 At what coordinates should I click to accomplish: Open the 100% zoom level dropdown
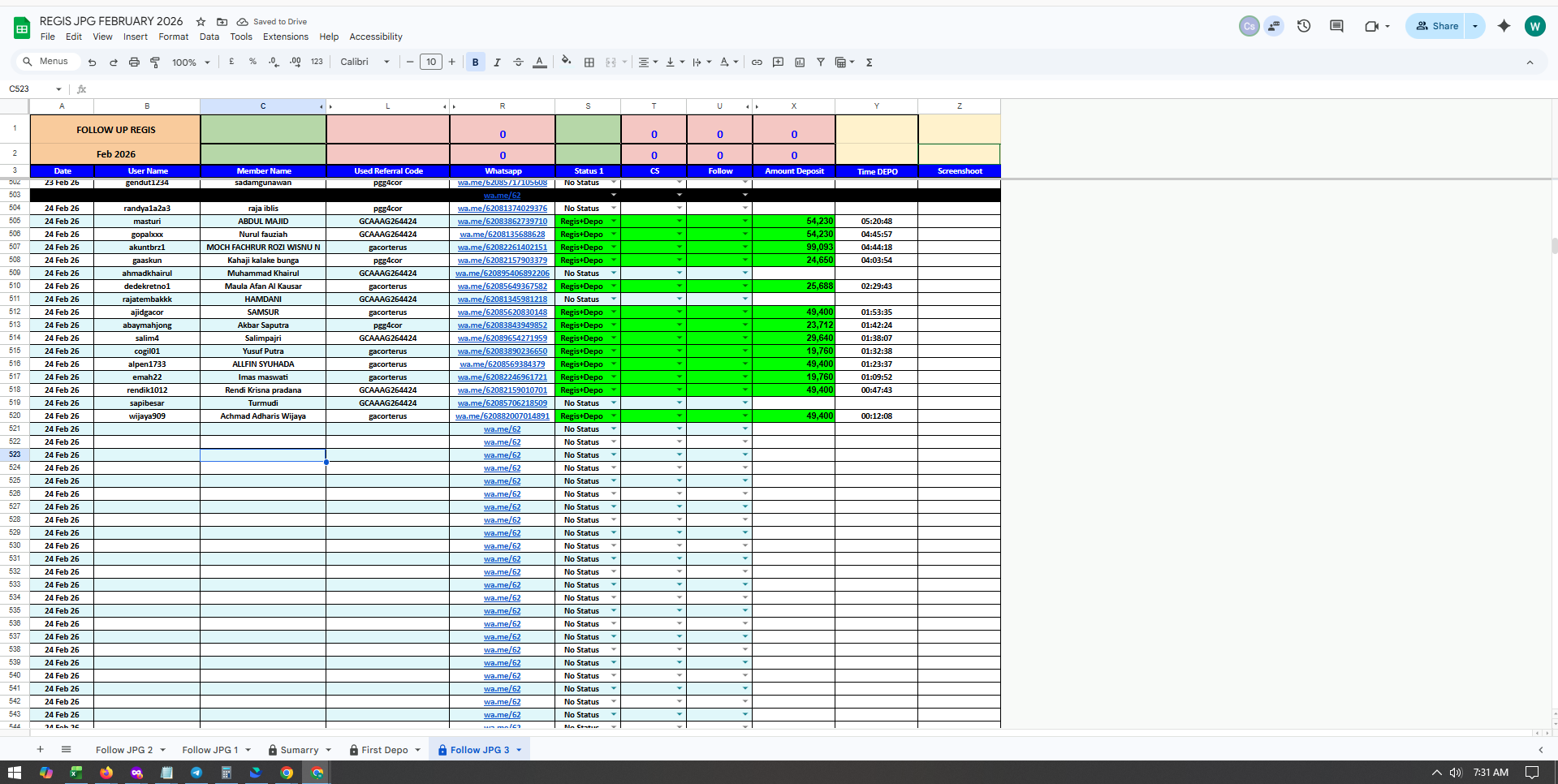(x=191, y=62)
